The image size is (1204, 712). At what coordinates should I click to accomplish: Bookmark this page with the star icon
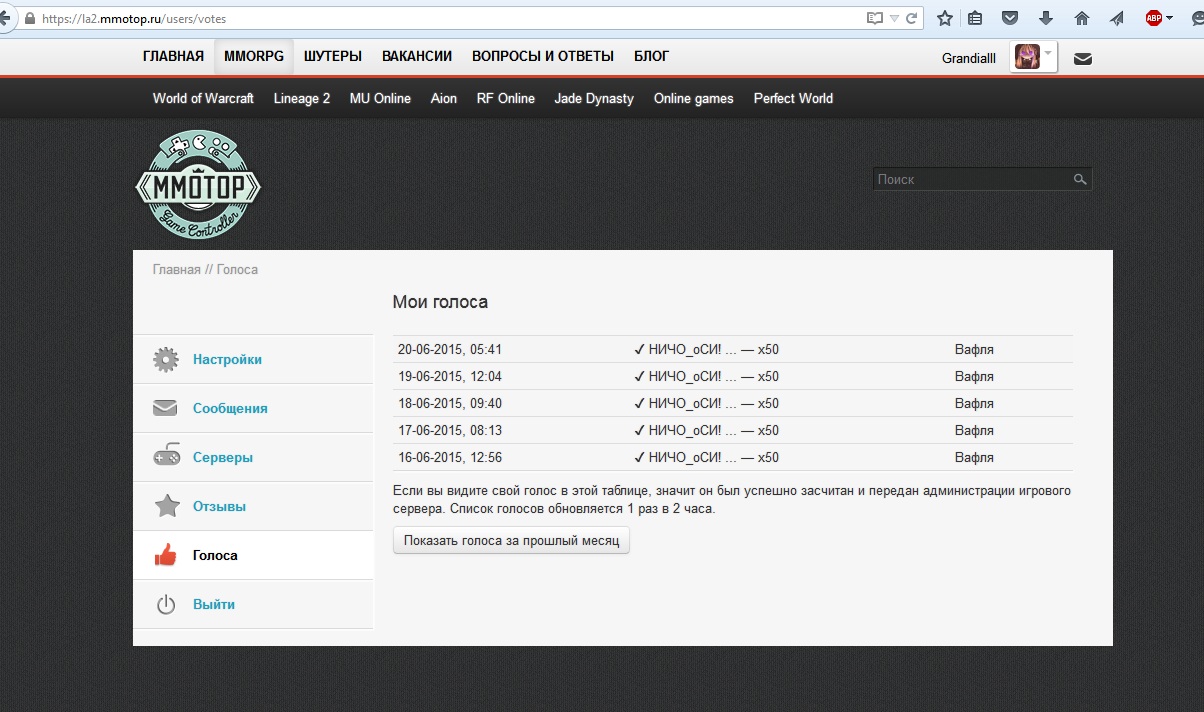(x=944, y=18)
